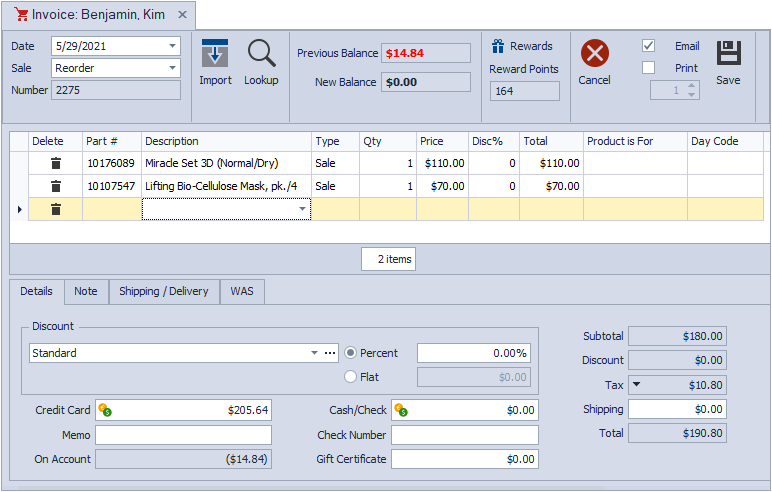Click the Lifting Bio-Cellulose Mask description cell
Screen dimensions: 772x492
click(x=226, y=186)
